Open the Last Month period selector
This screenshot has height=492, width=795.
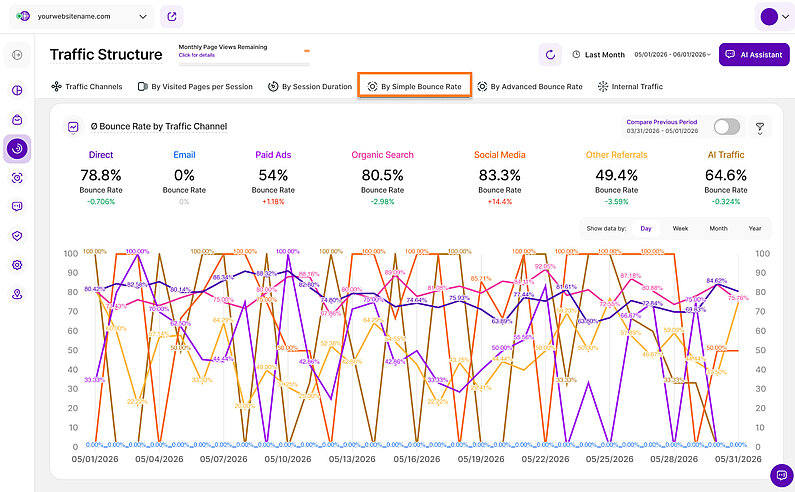pyautogui.click(x=599, y=55)
